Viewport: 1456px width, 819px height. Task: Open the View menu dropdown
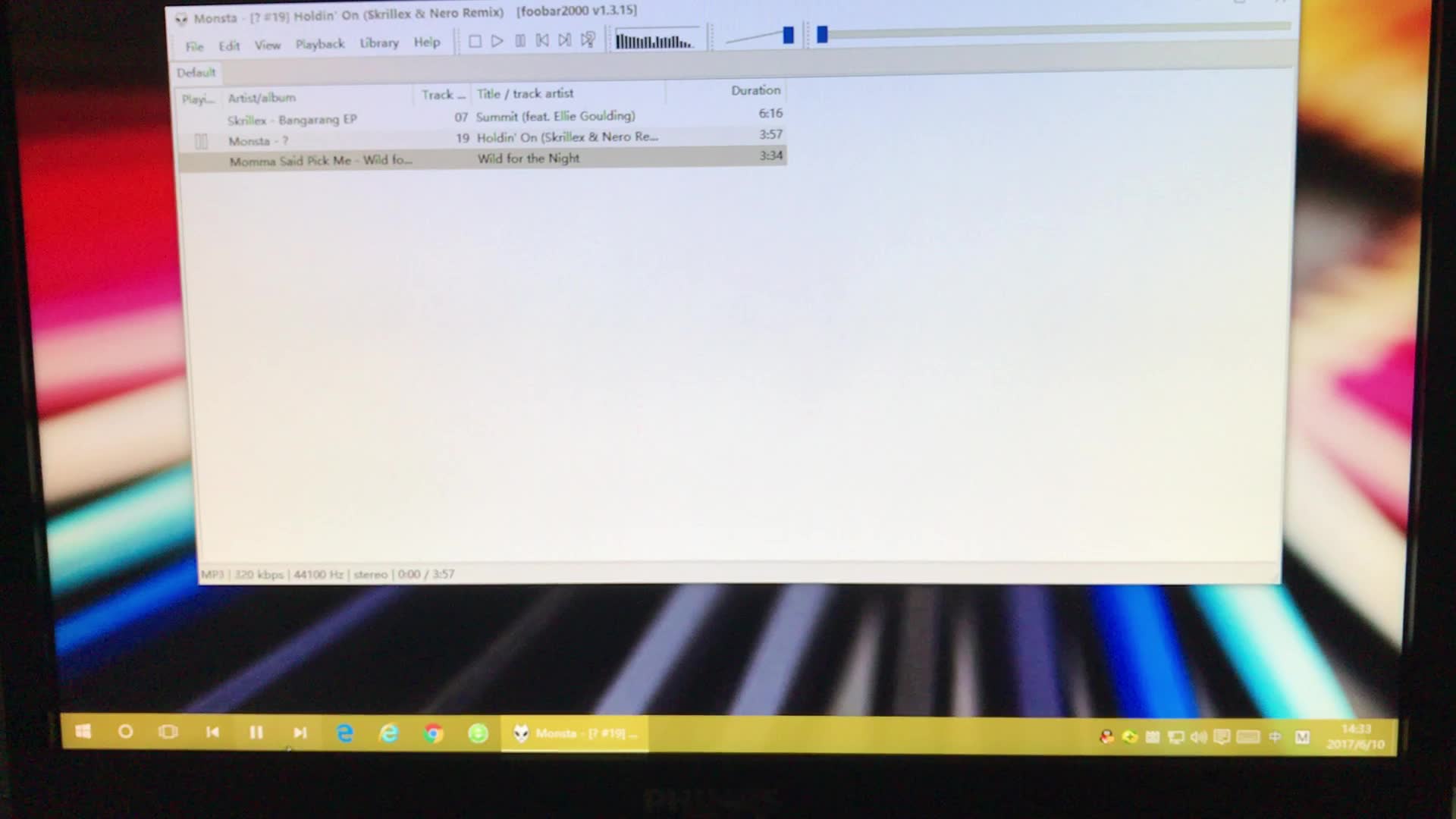(267, 43)
